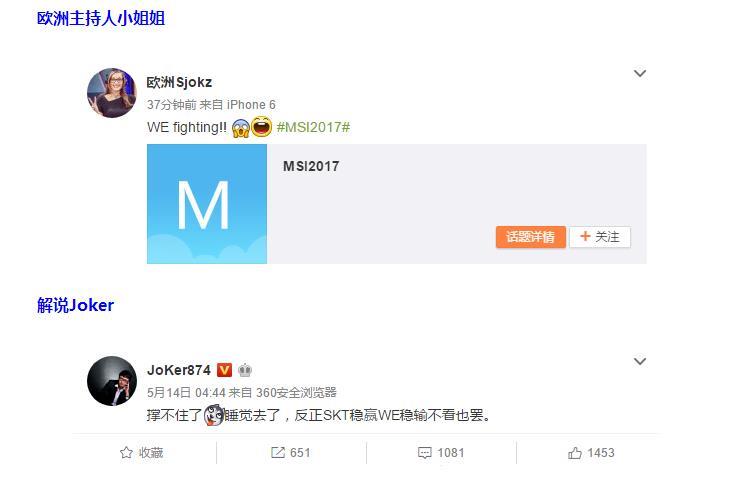Open 欧洲Sjokz profile avatar
Viewport: 732px width, 487px height.
[x=112, y=92]
